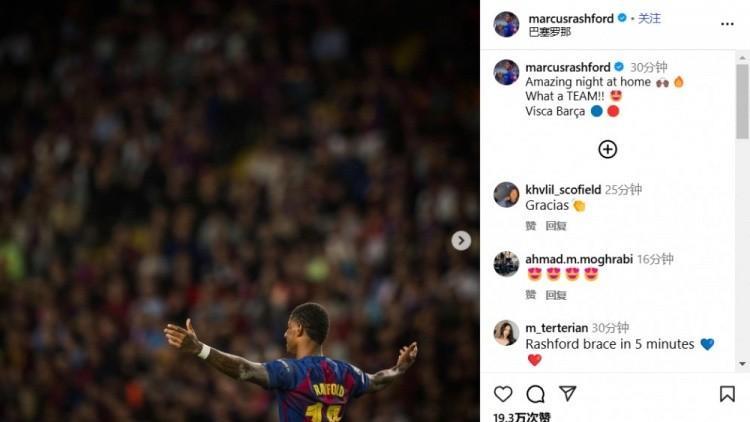Viewport: 750px width, 422px height.
Task: Go to next photo with arrow
Action: click(x=461, y=240)
